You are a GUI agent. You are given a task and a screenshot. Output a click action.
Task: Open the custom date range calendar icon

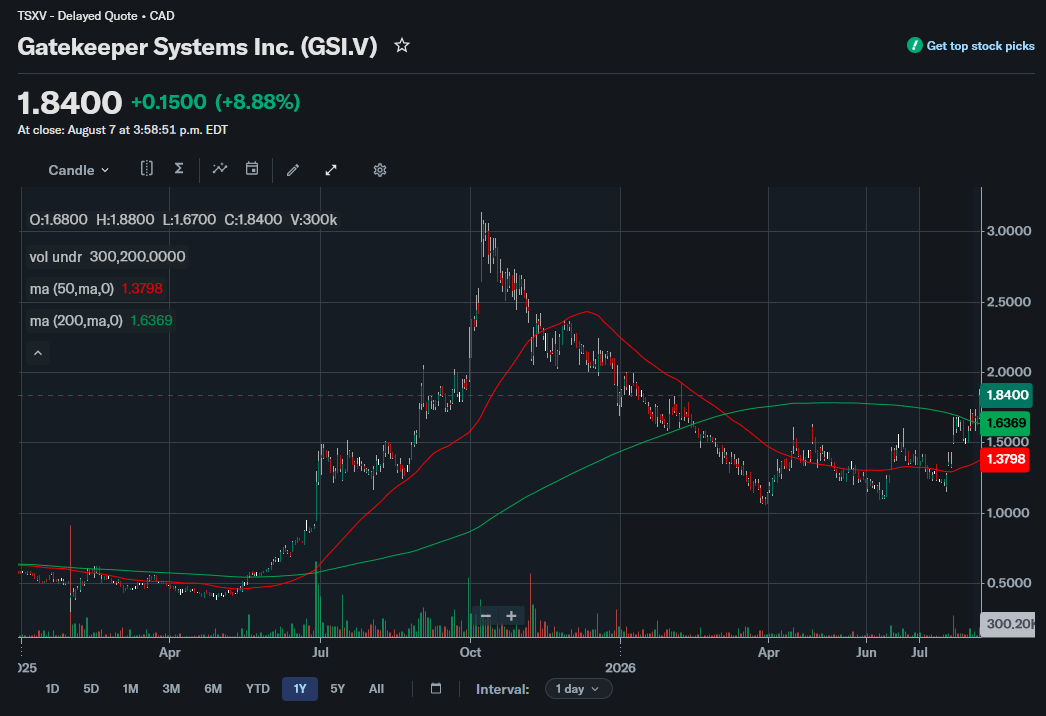tap(436, 689)
